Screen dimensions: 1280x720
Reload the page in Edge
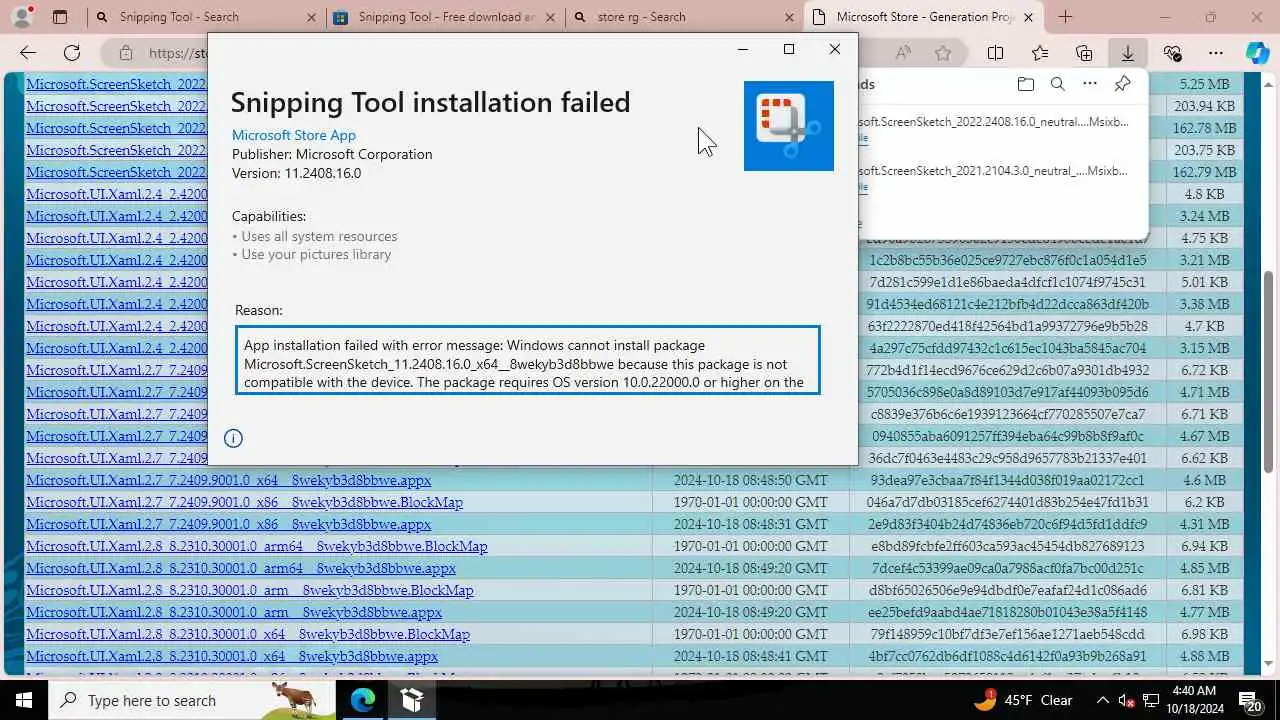(72, 53)
